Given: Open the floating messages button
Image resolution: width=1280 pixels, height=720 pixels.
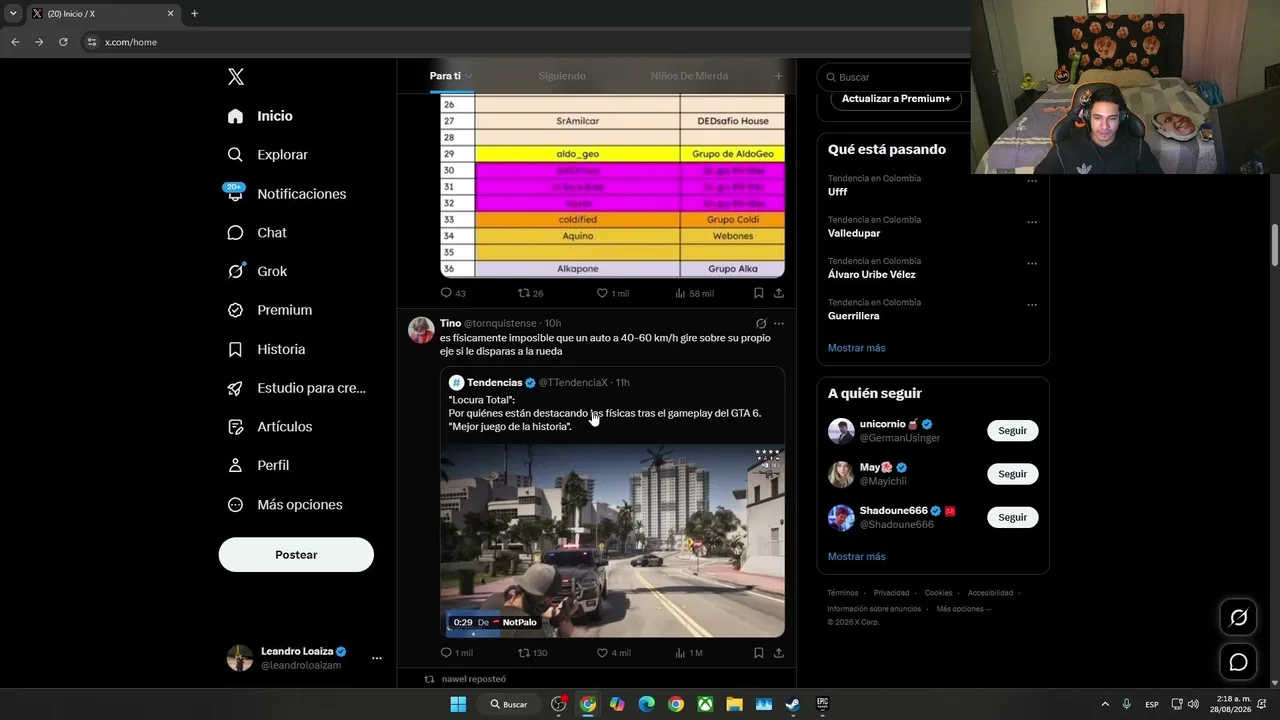Looking at the screenshot, I should pyautogui.click(x=1238, y=662).
